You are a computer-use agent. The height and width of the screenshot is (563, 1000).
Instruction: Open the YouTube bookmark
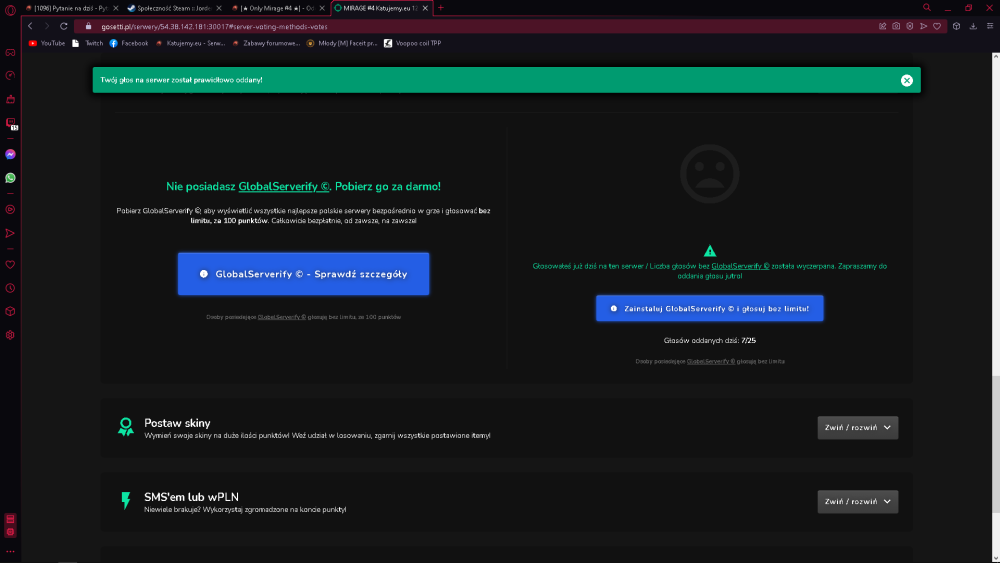[47, 43]
